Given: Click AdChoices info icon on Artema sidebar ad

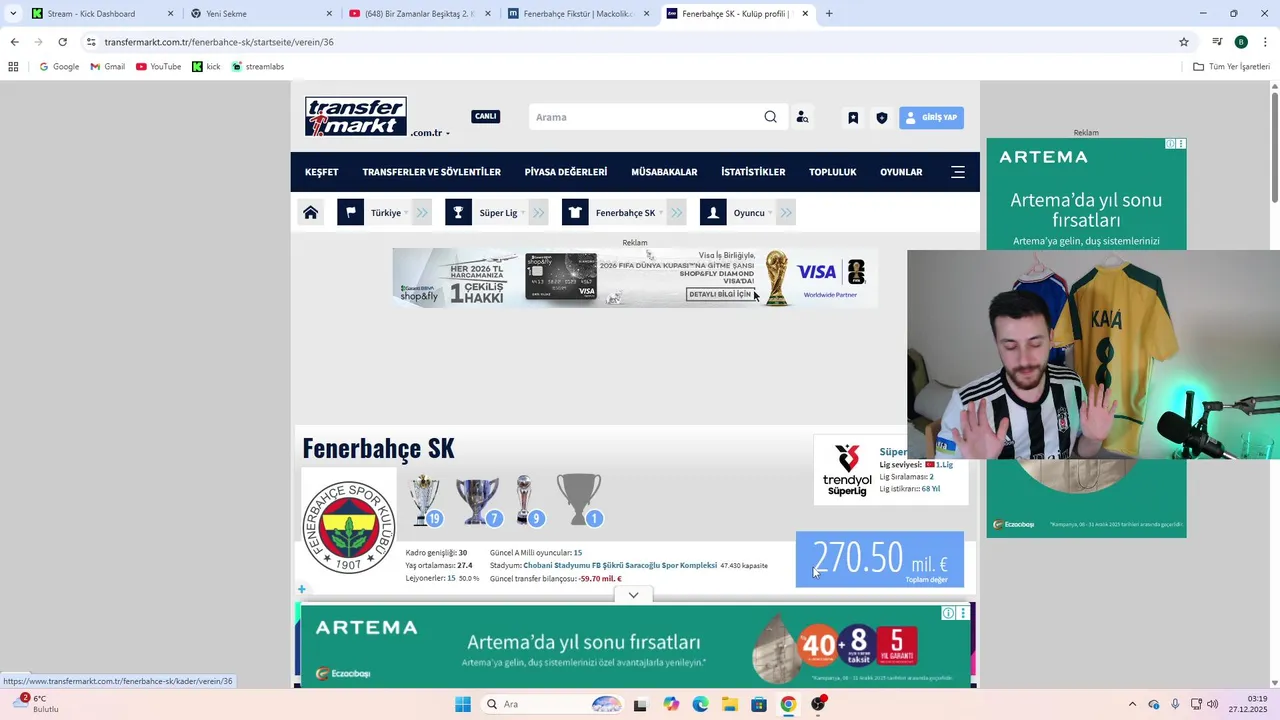Looking at the screenshot, I should coord(1170,144).
